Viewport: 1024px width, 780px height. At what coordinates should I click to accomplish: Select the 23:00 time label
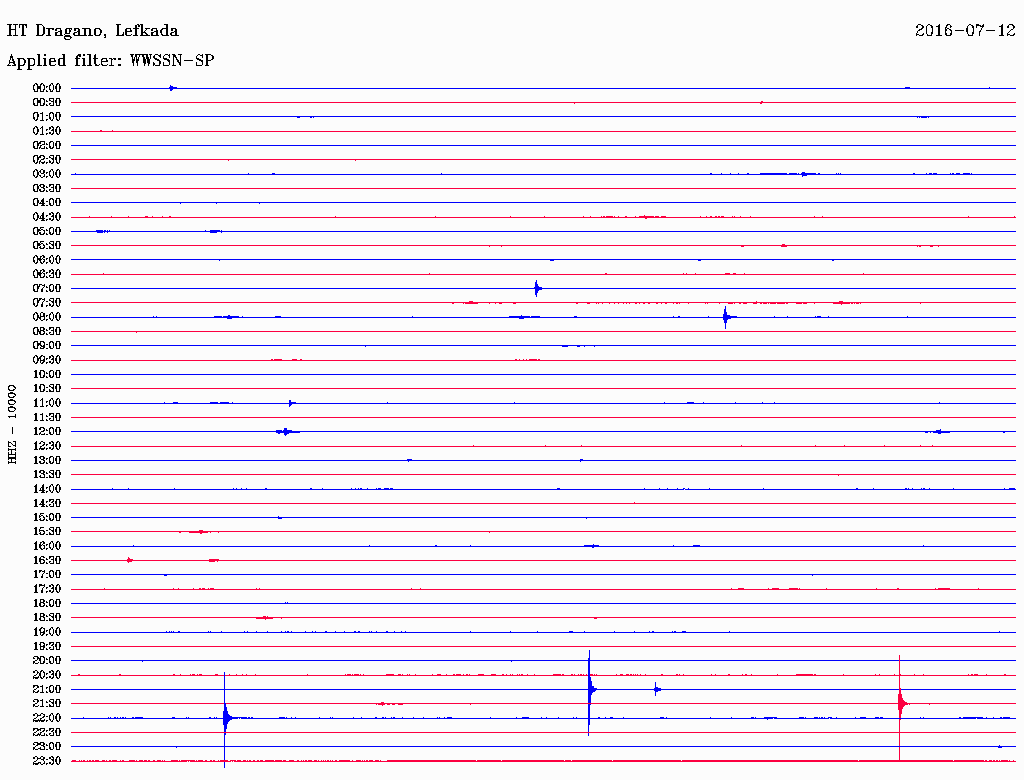[x=47, y=746]
